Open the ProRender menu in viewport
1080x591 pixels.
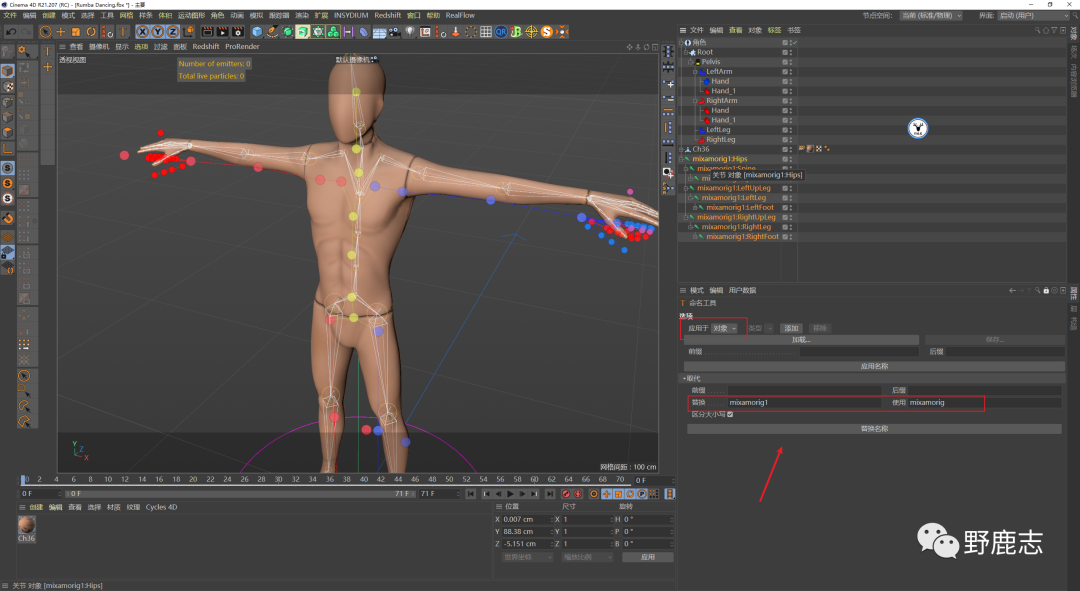(242, 47)
